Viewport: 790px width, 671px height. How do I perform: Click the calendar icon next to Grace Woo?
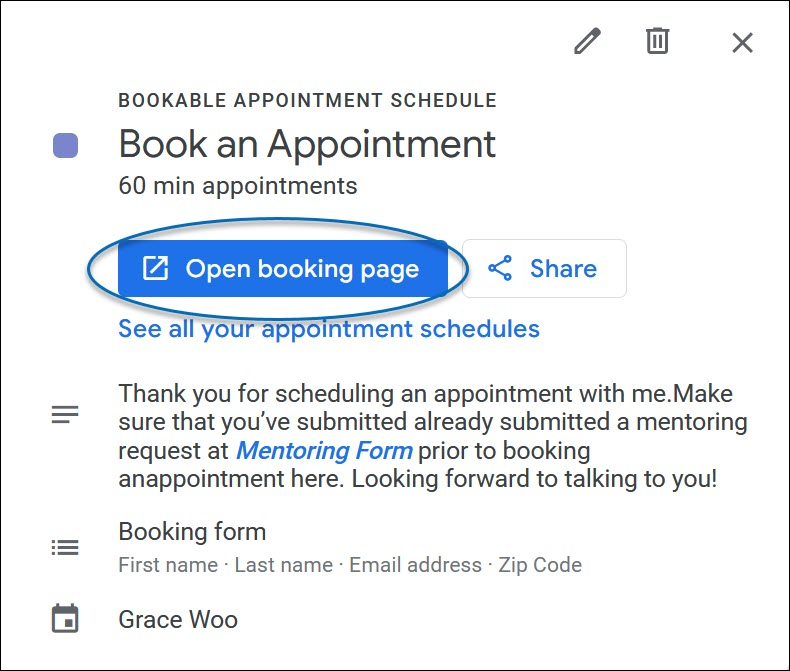[65, 619]
